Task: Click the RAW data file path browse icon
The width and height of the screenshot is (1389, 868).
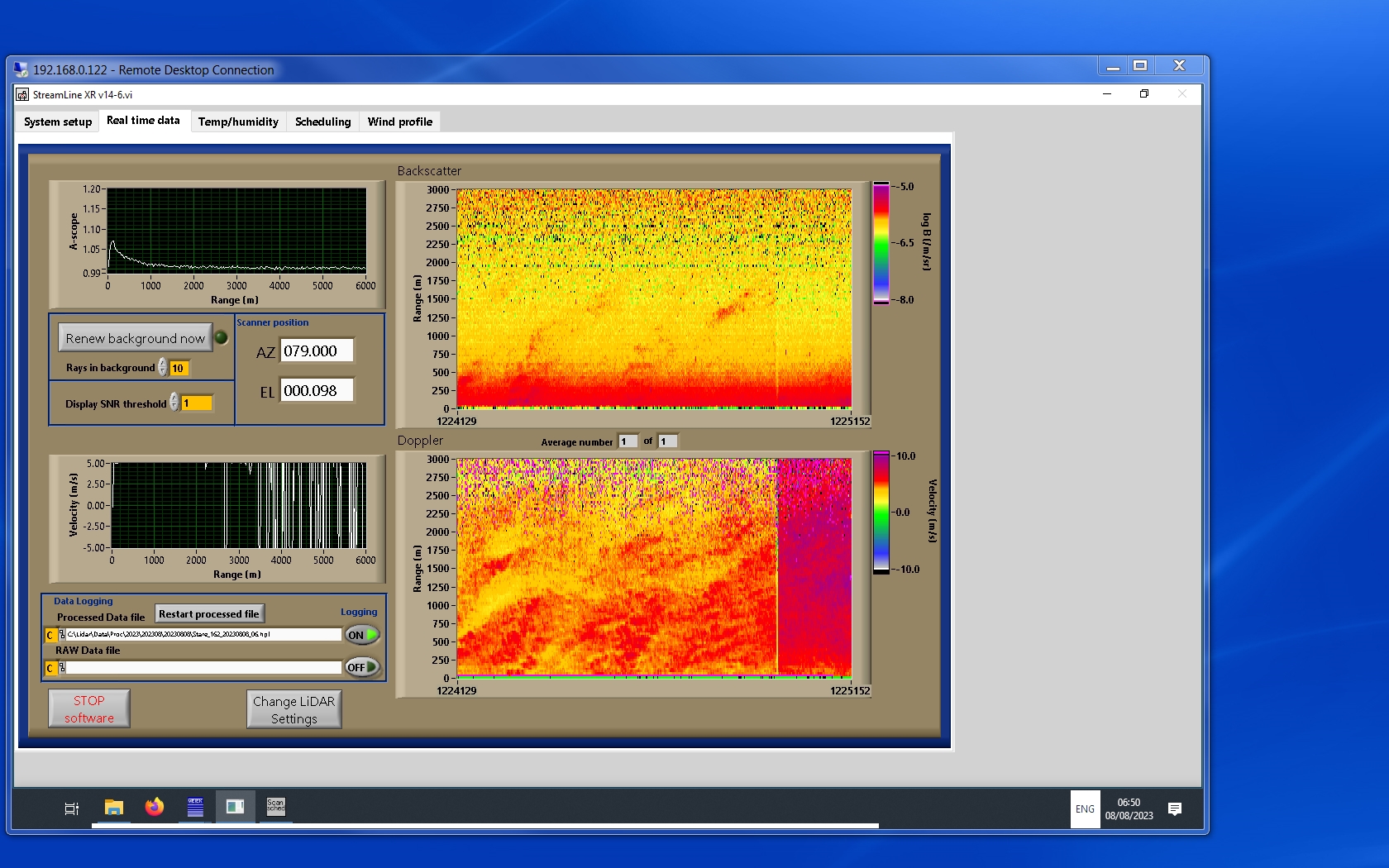Action: point(62,668)
